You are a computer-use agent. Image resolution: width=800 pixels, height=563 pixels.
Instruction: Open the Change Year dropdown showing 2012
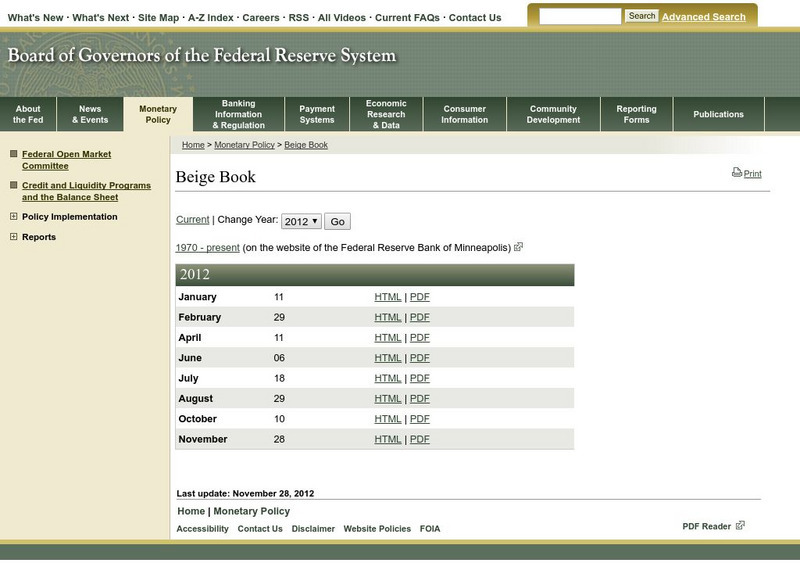(x=301, y=221)
